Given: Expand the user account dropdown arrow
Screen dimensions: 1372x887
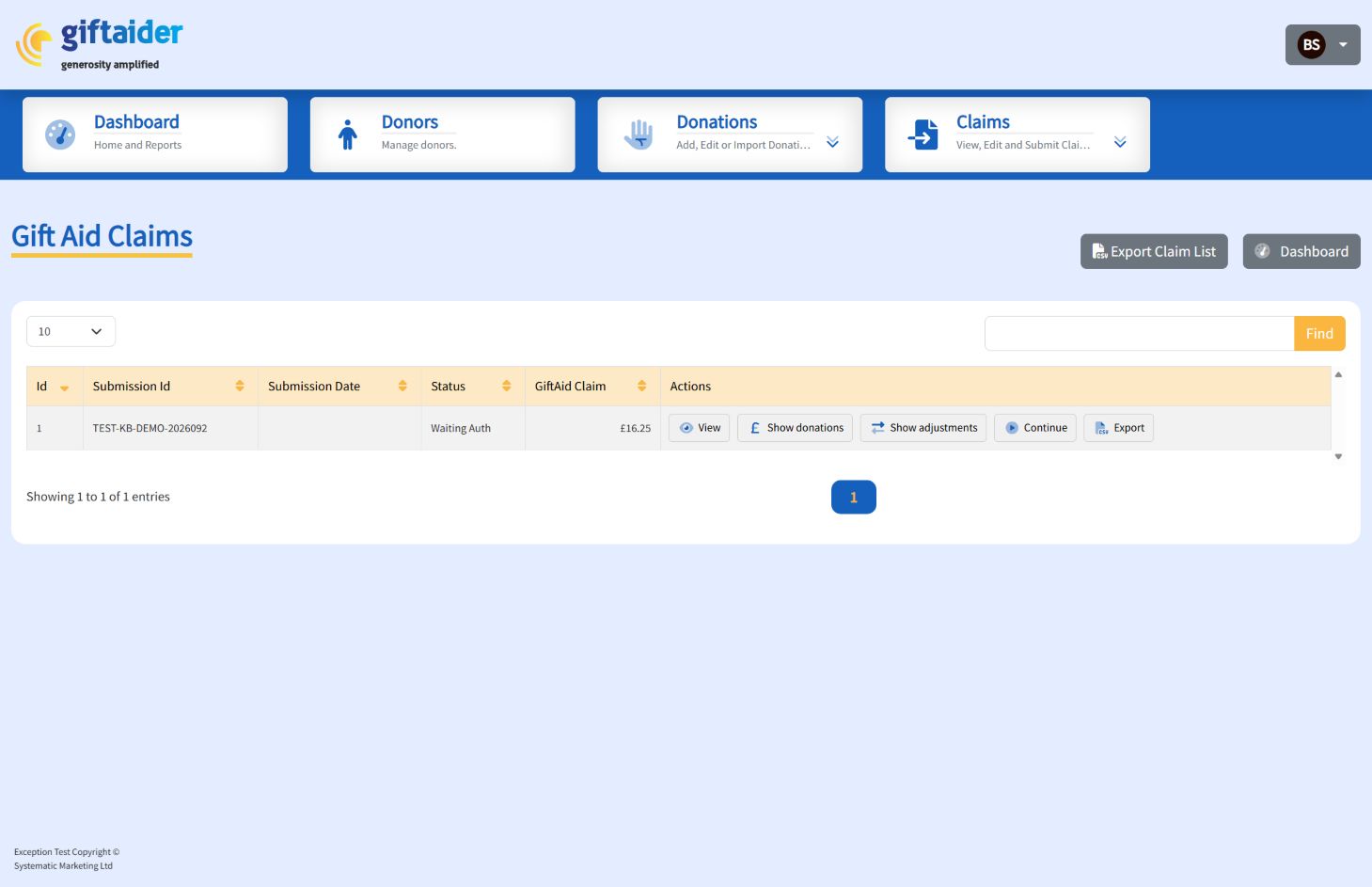Looking at the screenshot, I should [1343, 44].
